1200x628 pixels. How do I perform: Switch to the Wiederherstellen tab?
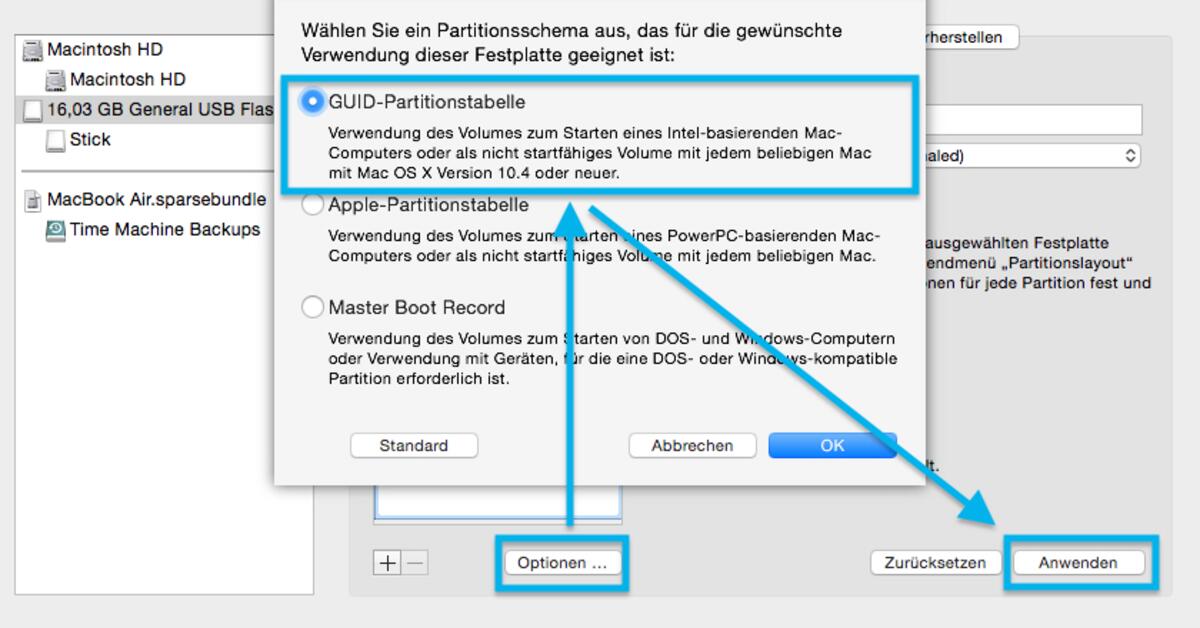tap(970, 38)
